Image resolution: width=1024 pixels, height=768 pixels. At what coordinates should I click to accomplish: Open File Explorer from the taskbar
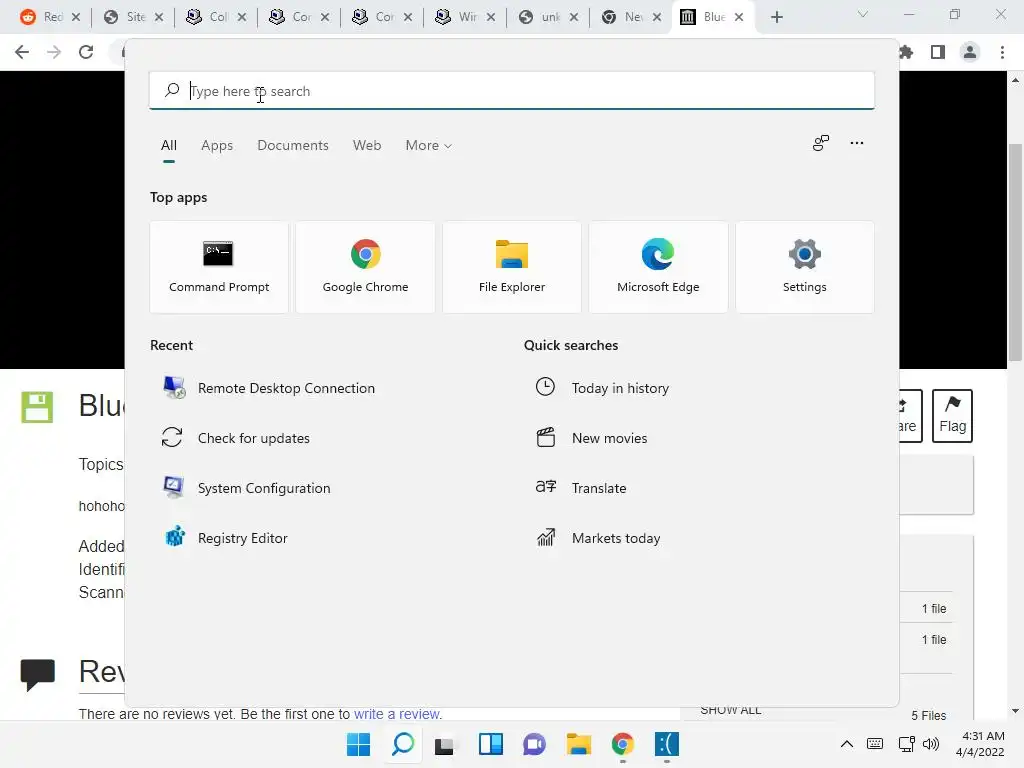pyautogui.click(x=579, y=744)
